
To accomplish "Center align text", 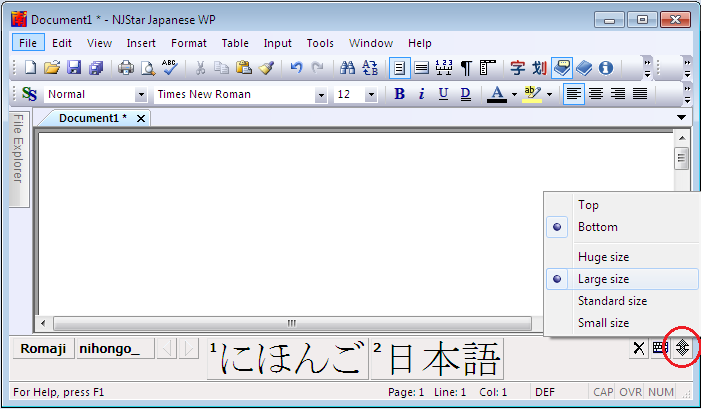I will [x=596, y=94].
